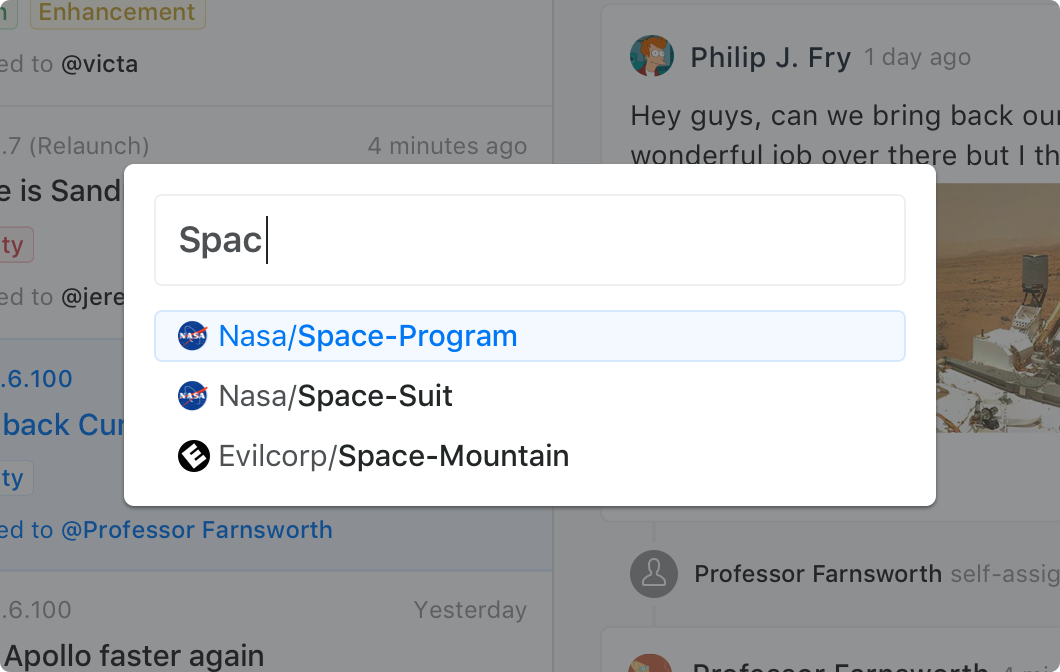Click the Philip J. Fry author name
This screenshot has width=1060, height=672.
point(770,58)
